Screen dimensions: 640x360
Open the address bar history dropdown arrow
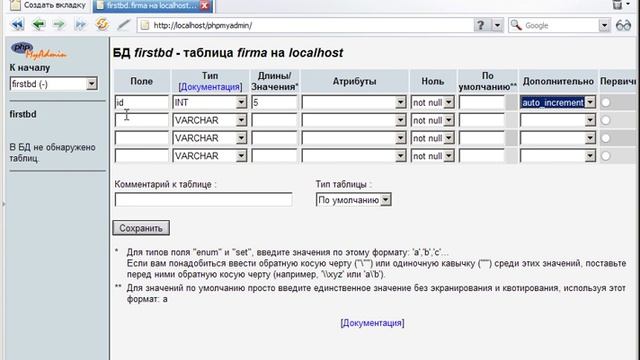(497, 25)
